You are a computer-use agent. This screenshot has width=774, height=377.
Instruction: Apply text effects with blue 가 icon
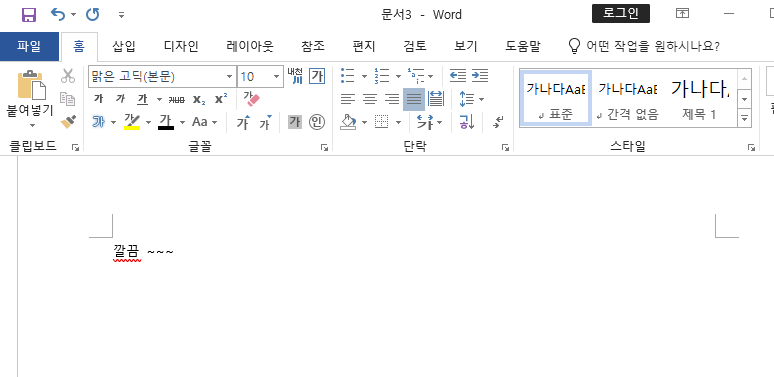(98, 121)
